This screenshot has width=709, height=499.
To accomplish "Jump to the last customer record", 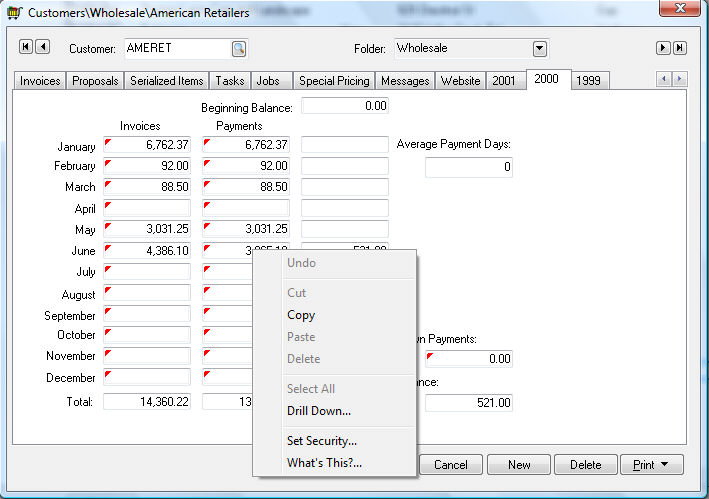I will tap(679, 48).
